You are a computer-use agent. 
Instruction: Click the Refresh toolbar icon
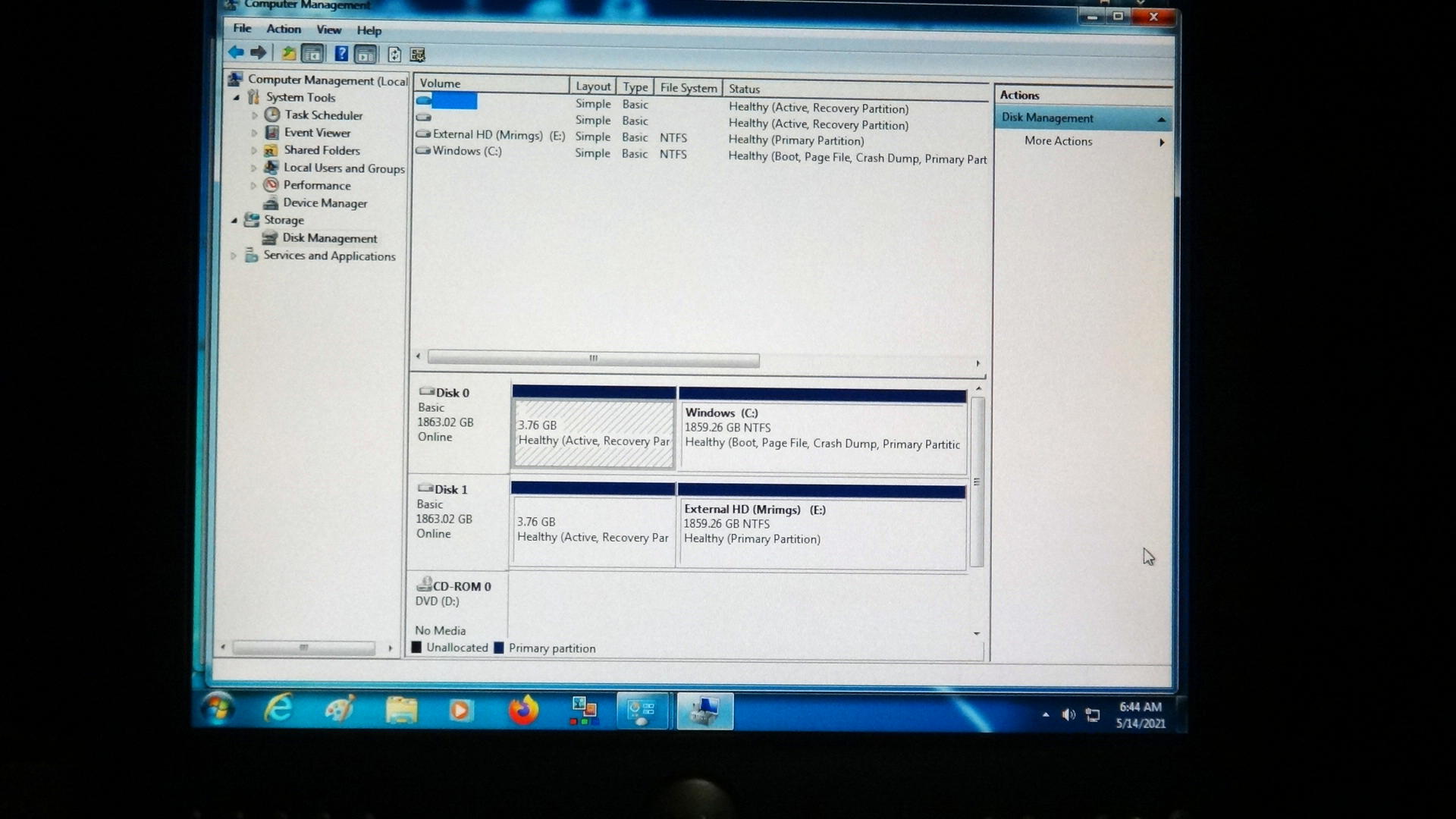tap(394, 55)
